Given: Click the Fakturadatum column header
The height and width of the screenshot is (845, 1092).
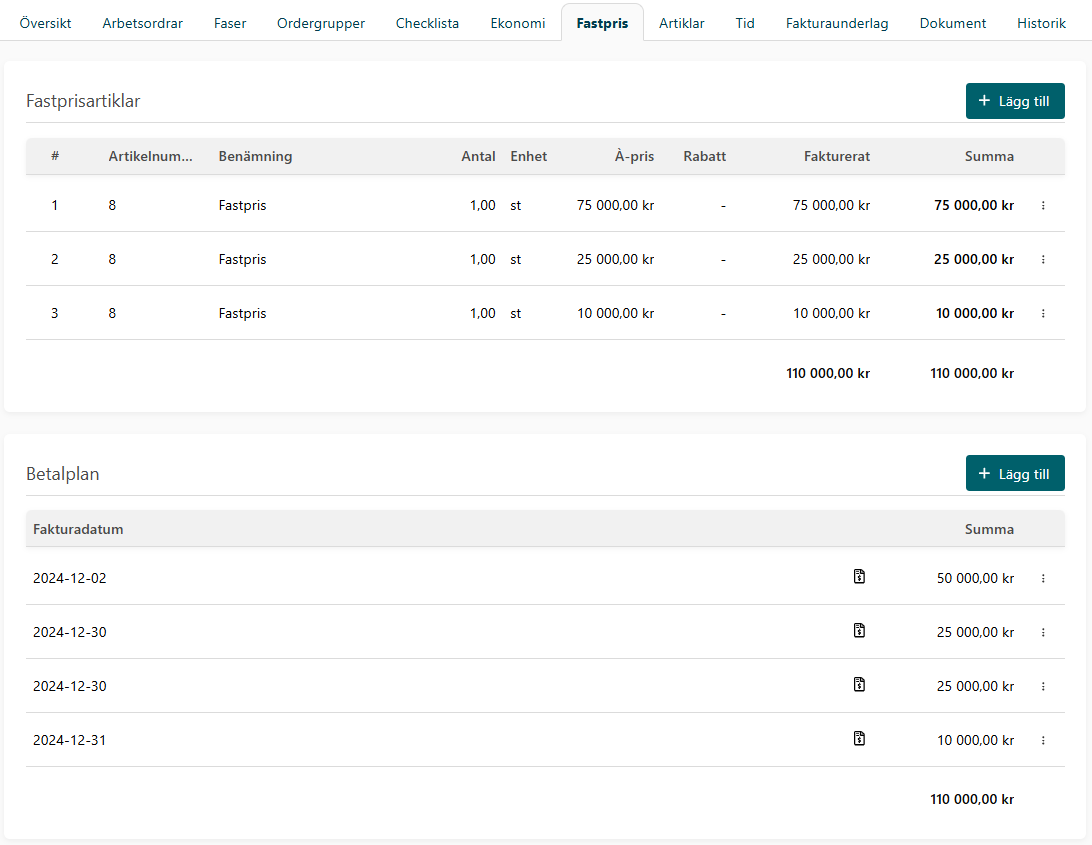Looking at the screenshot, I should pos(78,529).
